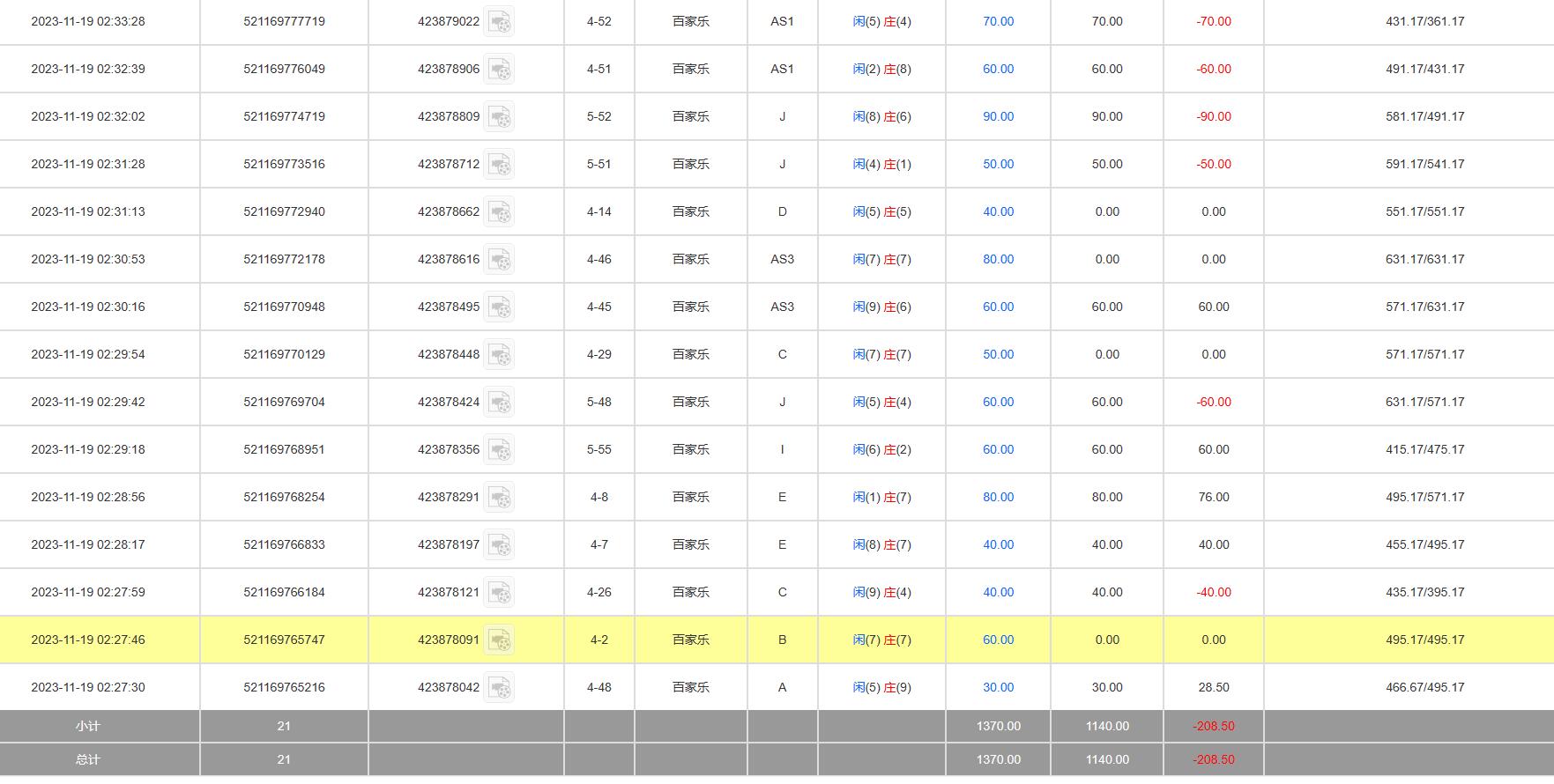Open video replay icon for game 423878809
The width and height of the screenshot is (1554, 784).
click(499, 116)
